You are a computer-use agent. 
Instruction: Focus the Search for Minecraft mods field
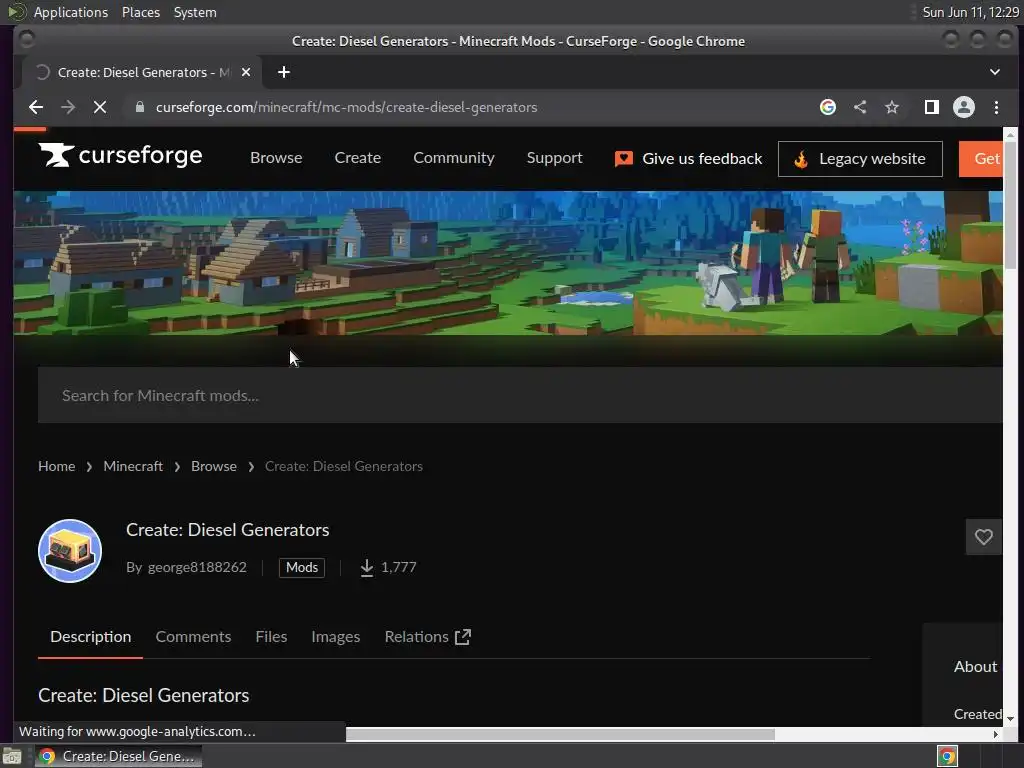520,395
